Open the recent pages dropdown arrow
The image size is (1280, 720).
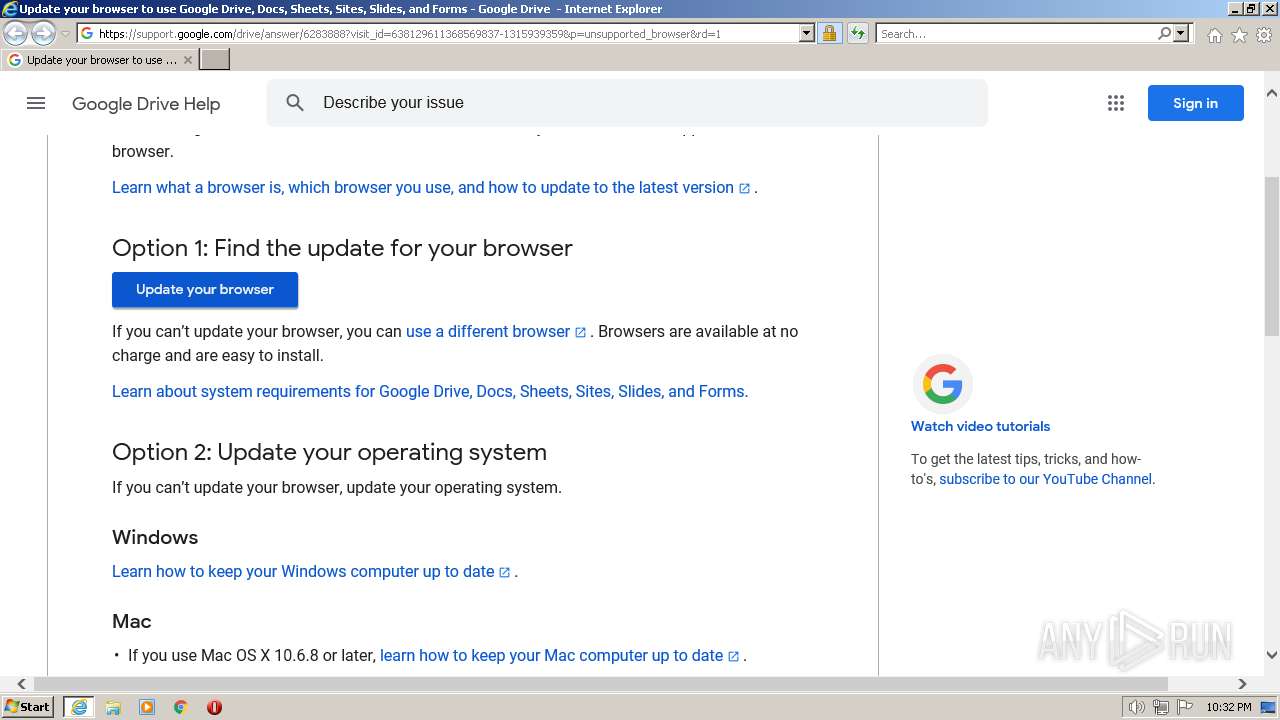pyautogui.click(x=65, y=34)
